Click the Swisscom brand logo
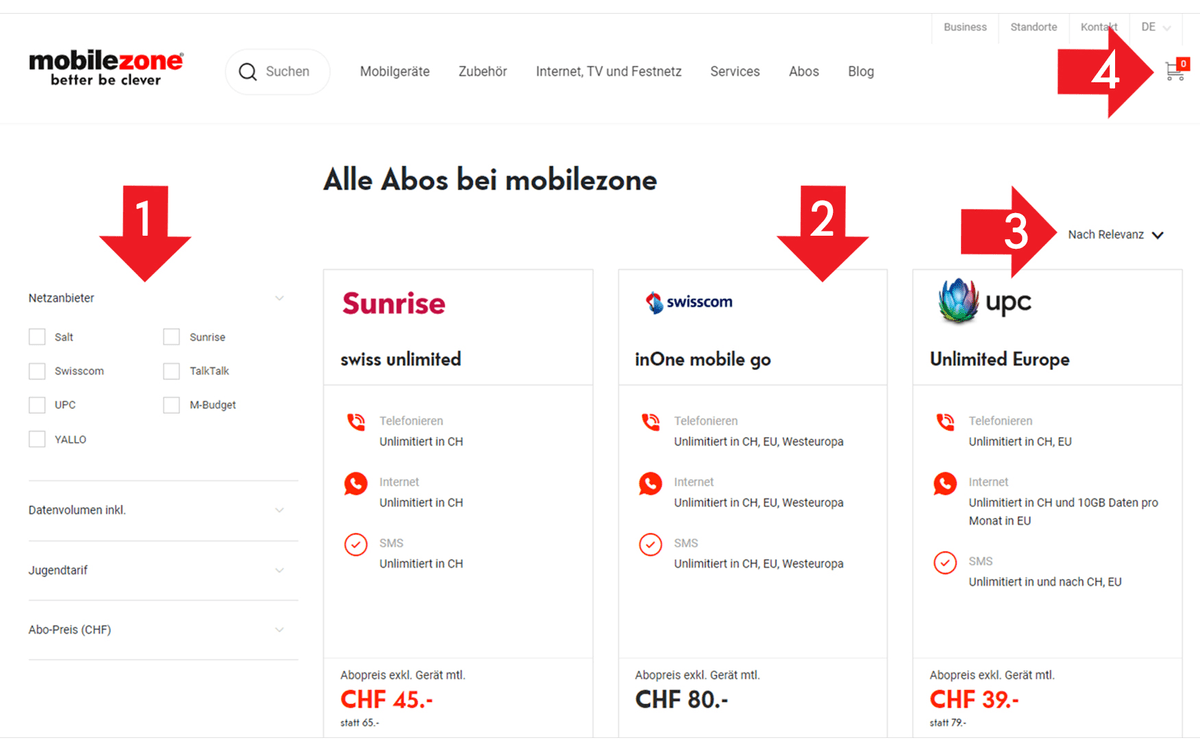The height and width of the screenshot is (751, 1200). (689, 301)
